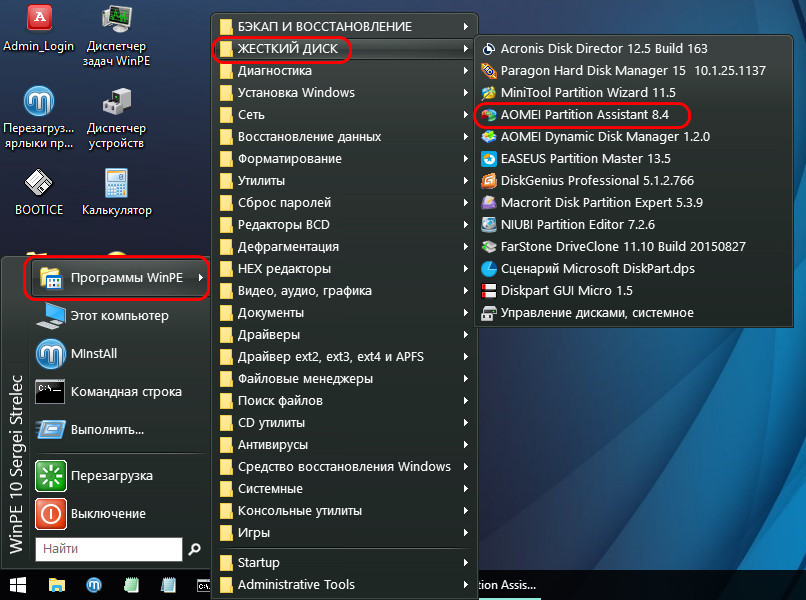806x600 pixels.
Task: Open Acronis Disk Director 12.5 icon
Action: tap(488, 49)
